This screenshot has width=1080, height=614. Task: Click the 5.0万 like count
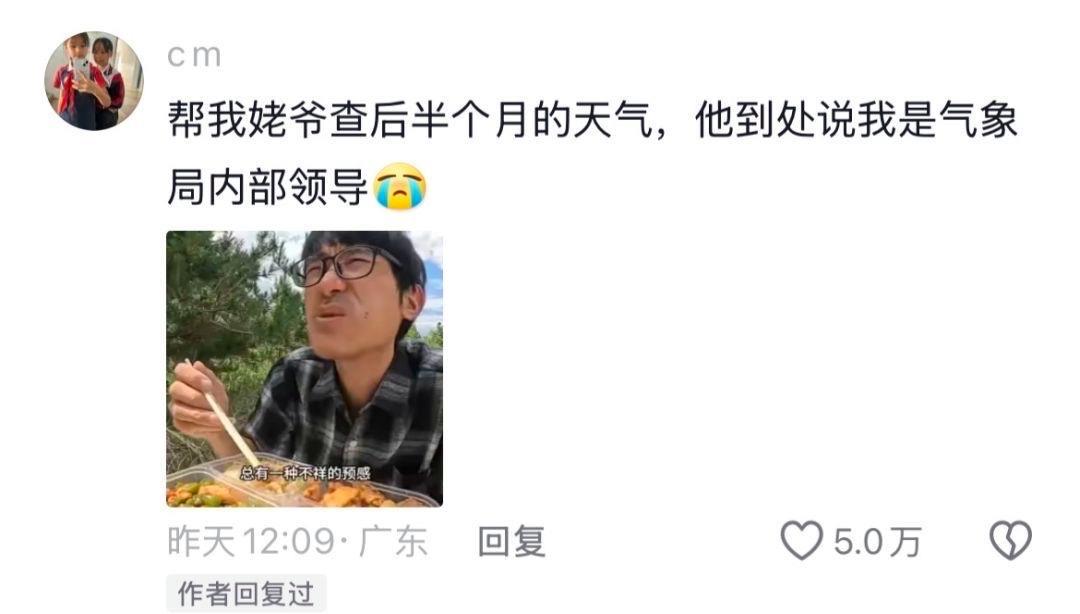coord(877,542)
